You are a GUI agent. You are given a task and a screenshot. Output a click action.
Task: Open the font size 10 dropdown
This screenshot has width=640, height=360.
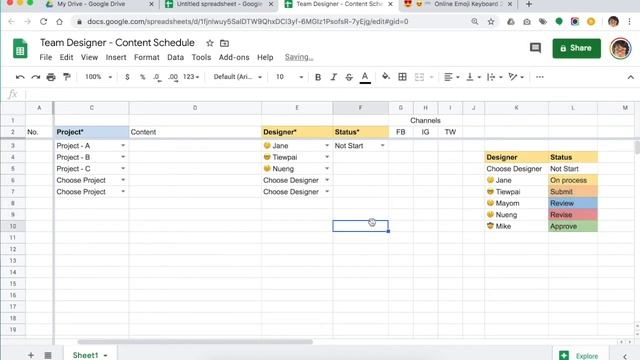(x=289, y=77)
